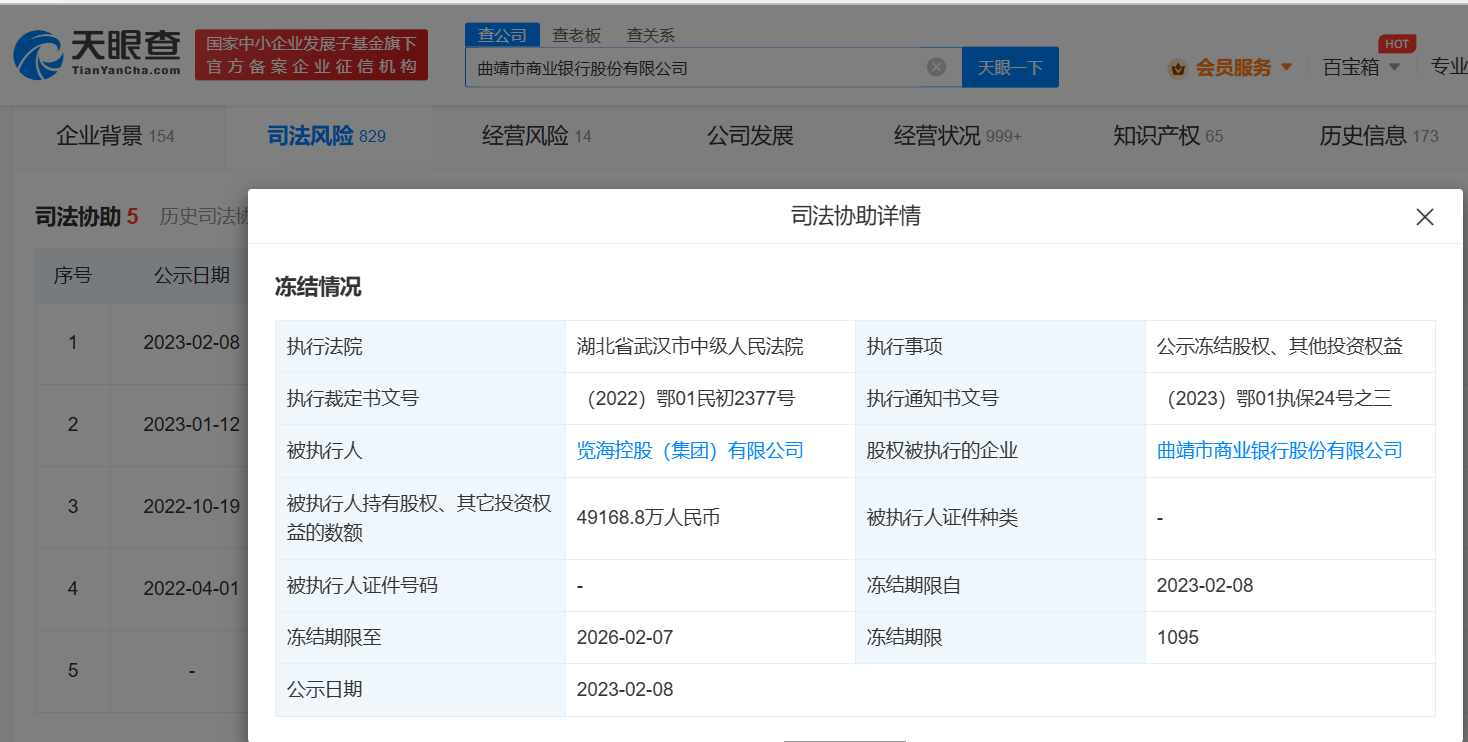1468x742 pixels.
Task: Open 曲靖市商业银行股份有限公司 link in the dialog
Action: pyautogui.click(x=1280, y=451)
